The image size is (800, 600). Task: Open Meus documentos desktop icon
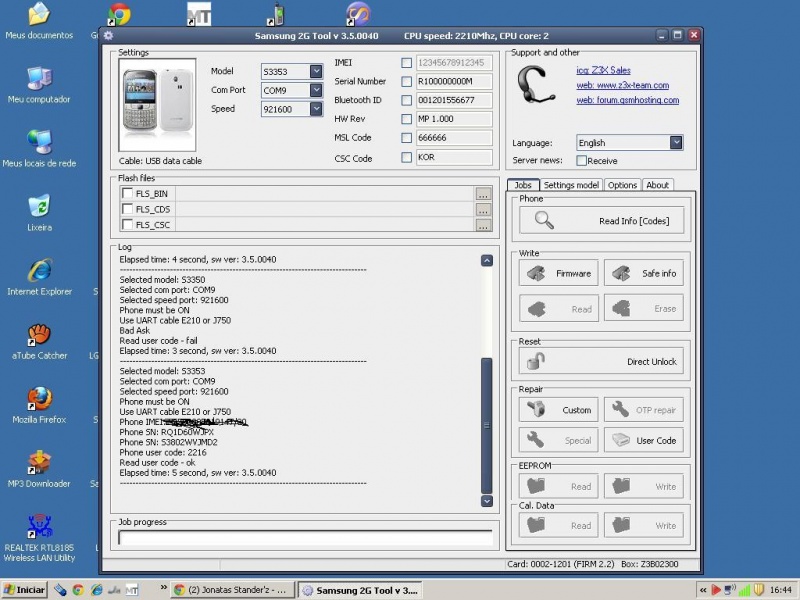point(39,20)
